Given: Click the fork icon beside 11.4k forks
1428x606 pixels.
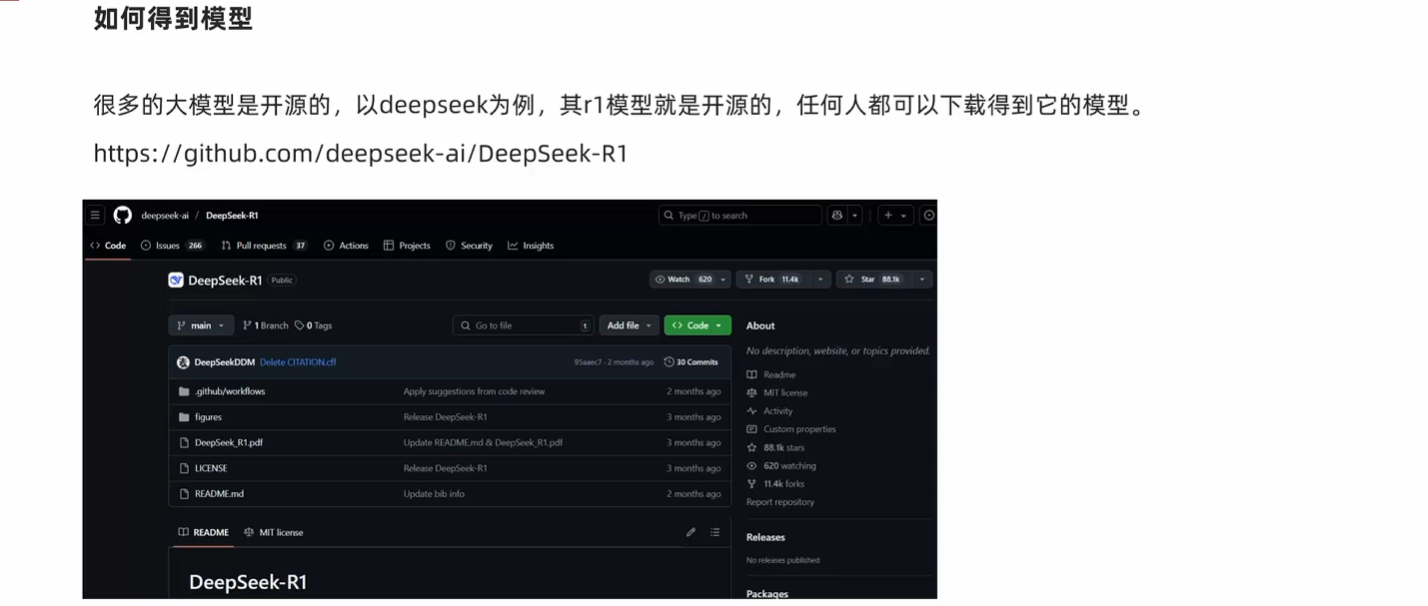Looking at the screenshot, I should click(752, 483).
